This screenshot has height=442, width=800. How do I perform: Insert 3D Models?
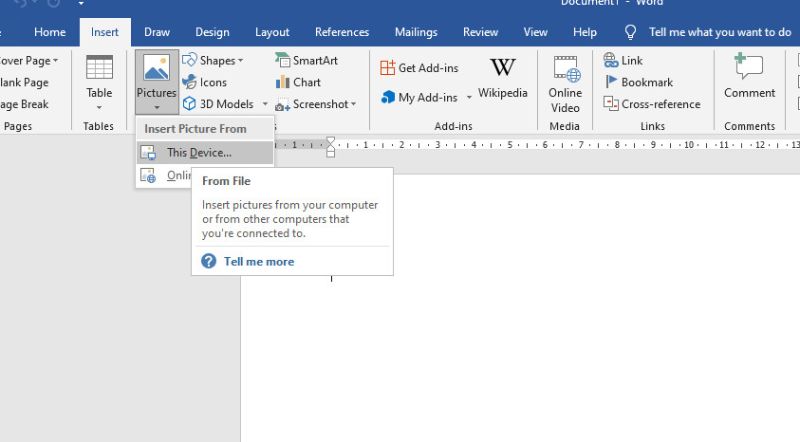[218, 104]
